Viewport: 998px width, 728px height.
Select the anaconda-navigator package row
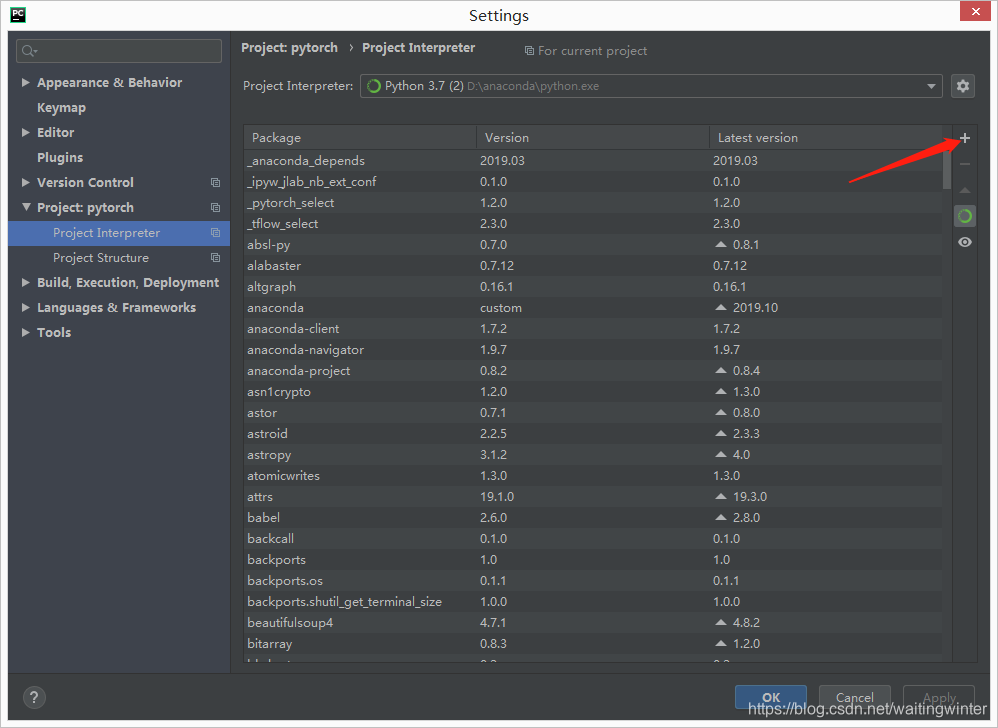tap(593, 349)
